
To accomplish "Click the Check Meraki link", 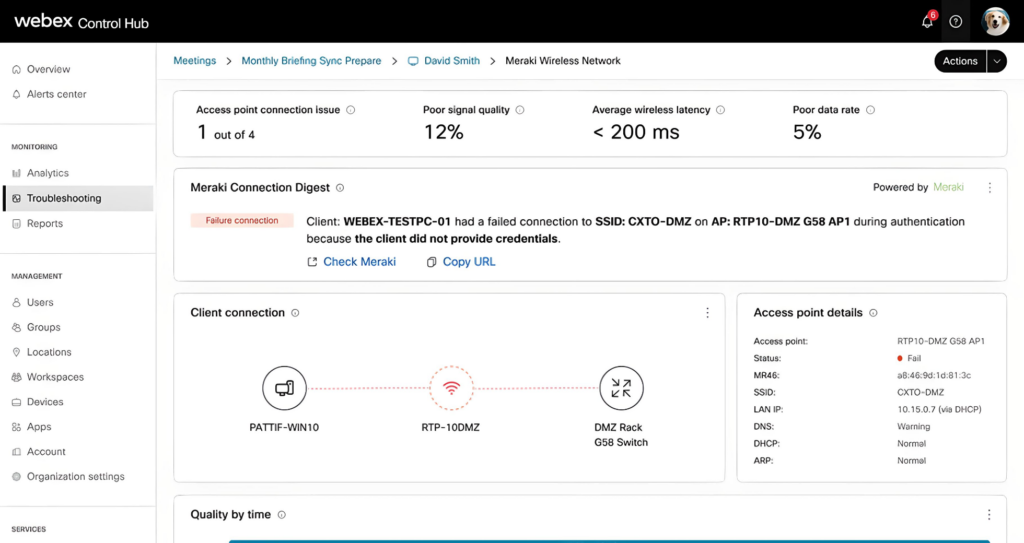I will [x=360, y=262].
